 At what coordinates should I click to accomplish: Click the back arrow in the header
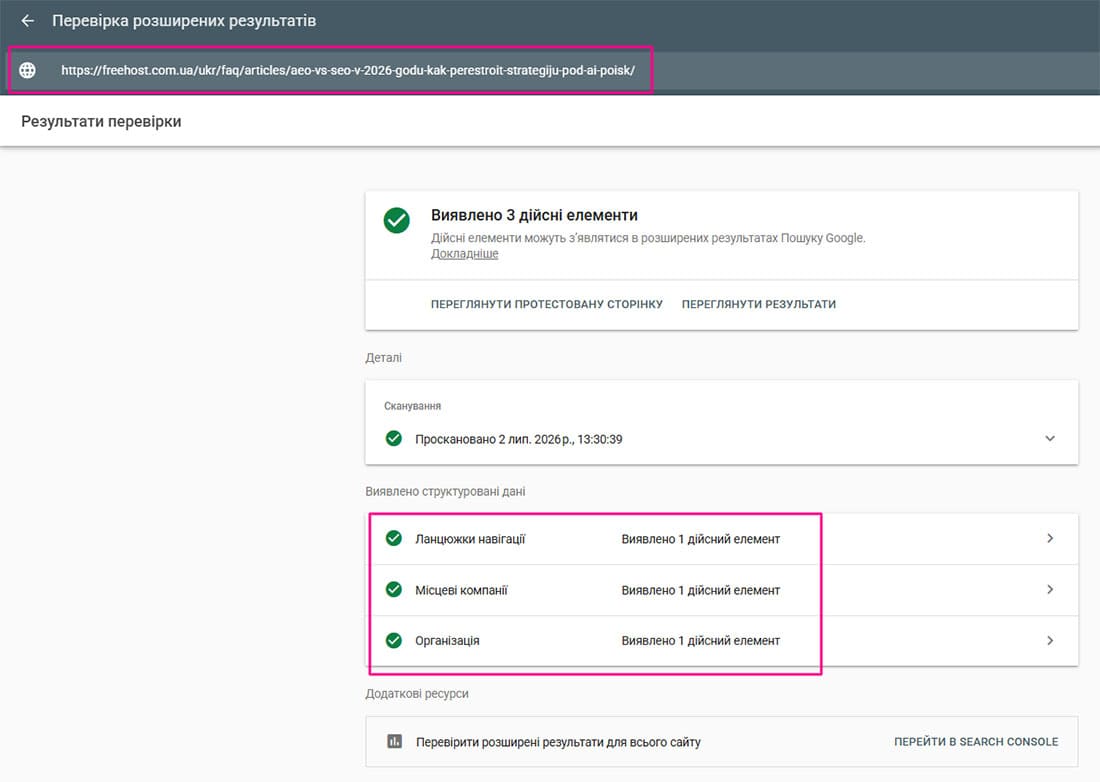coord(27,21)
